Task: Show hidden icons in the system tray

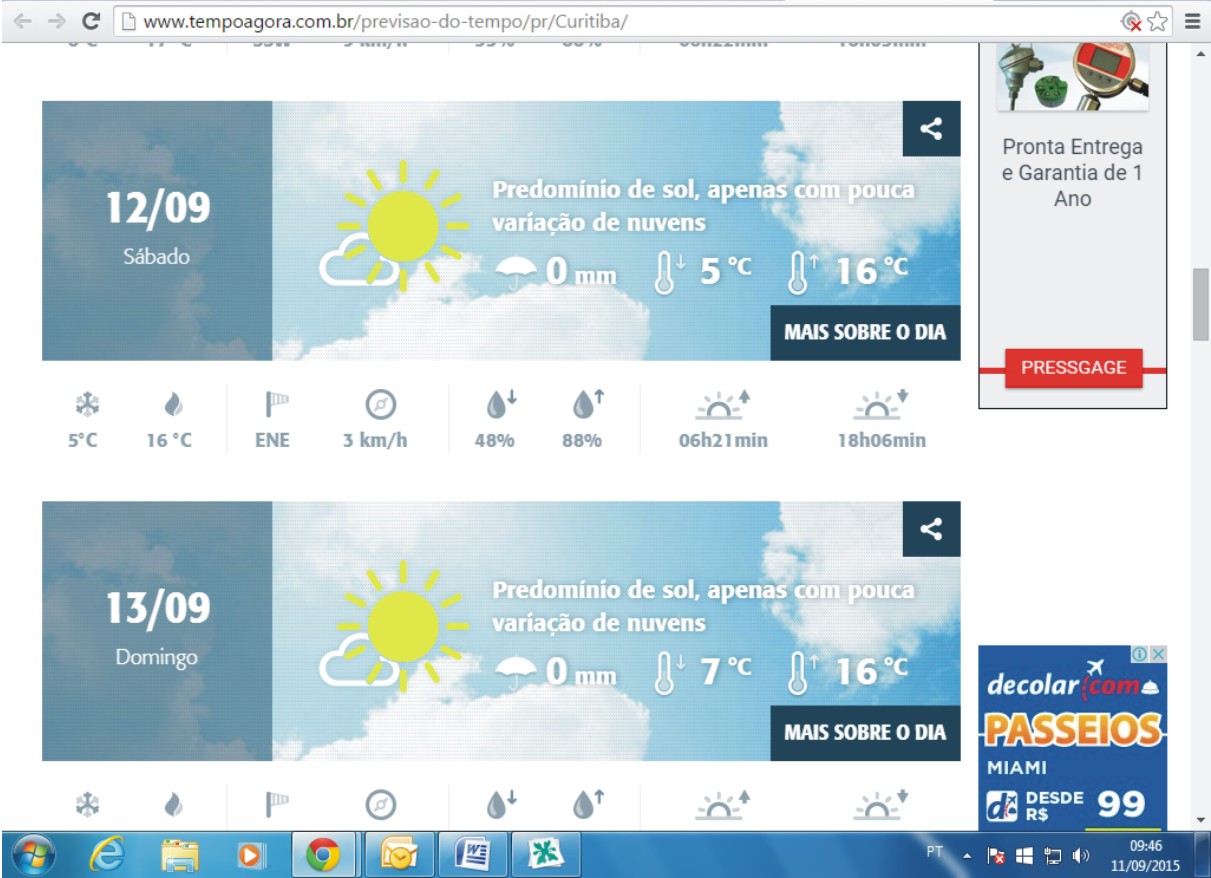Action: (967, 856)
